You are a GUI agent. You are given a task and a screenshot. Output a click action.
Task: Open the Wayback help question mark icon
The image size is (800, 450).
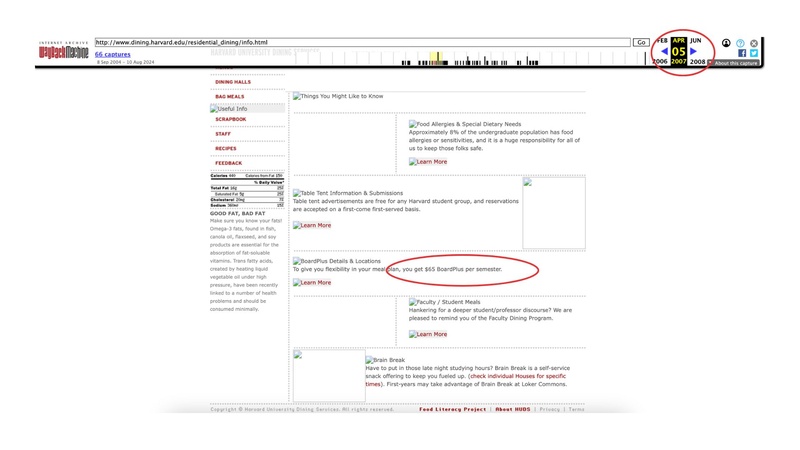740,43
